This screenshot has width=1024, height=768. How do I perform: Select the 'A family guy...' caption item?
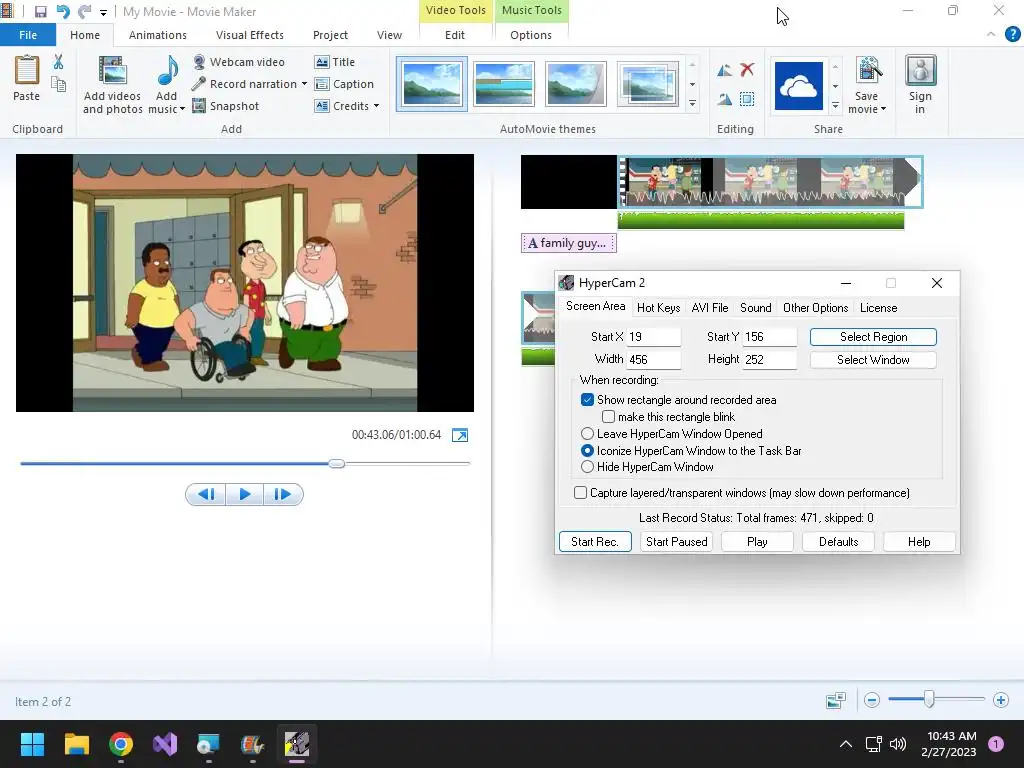568,243
